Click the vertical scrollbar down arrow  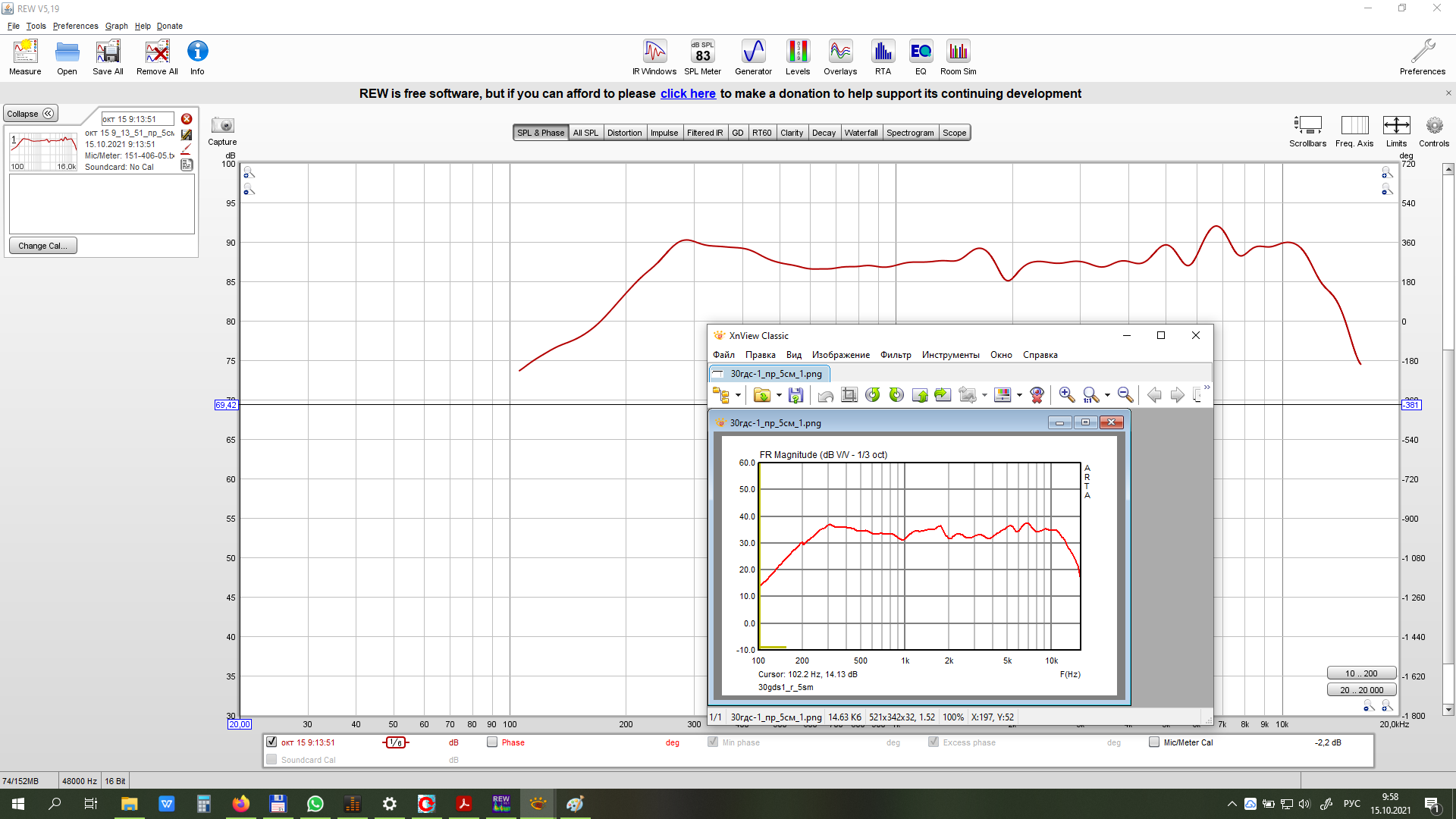(1448, 710)
